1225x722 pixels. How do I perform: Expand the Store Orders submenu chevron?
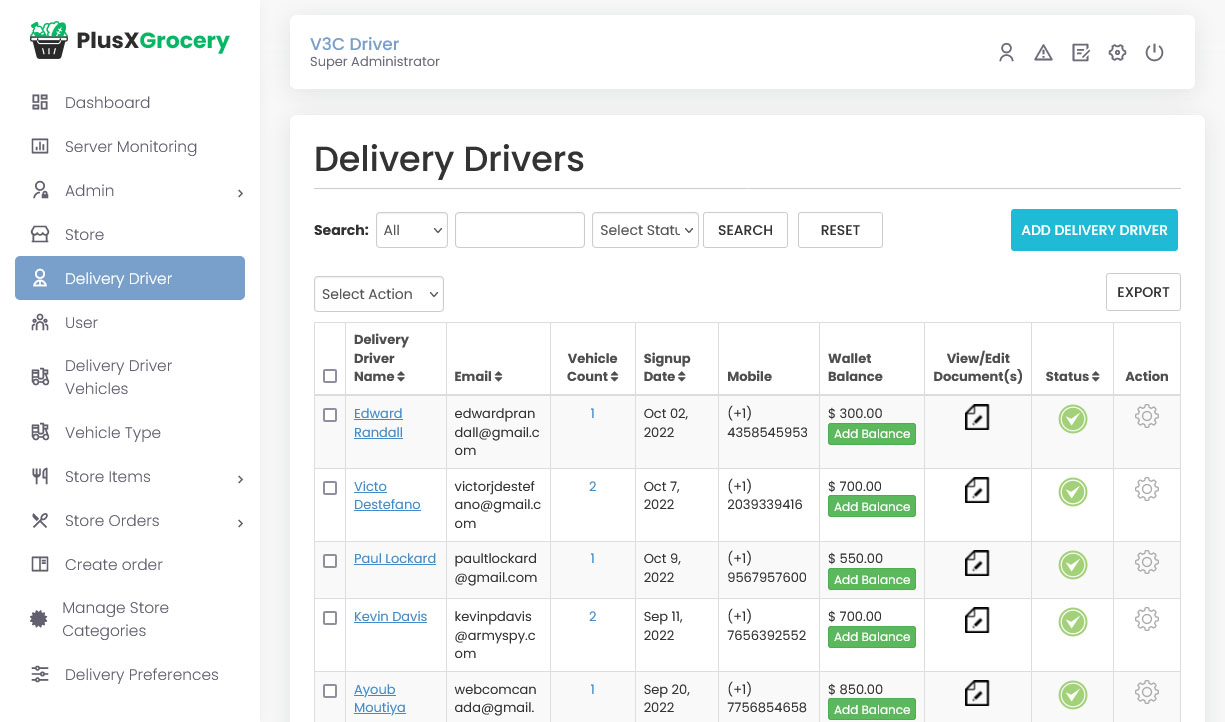click(240, 523)
